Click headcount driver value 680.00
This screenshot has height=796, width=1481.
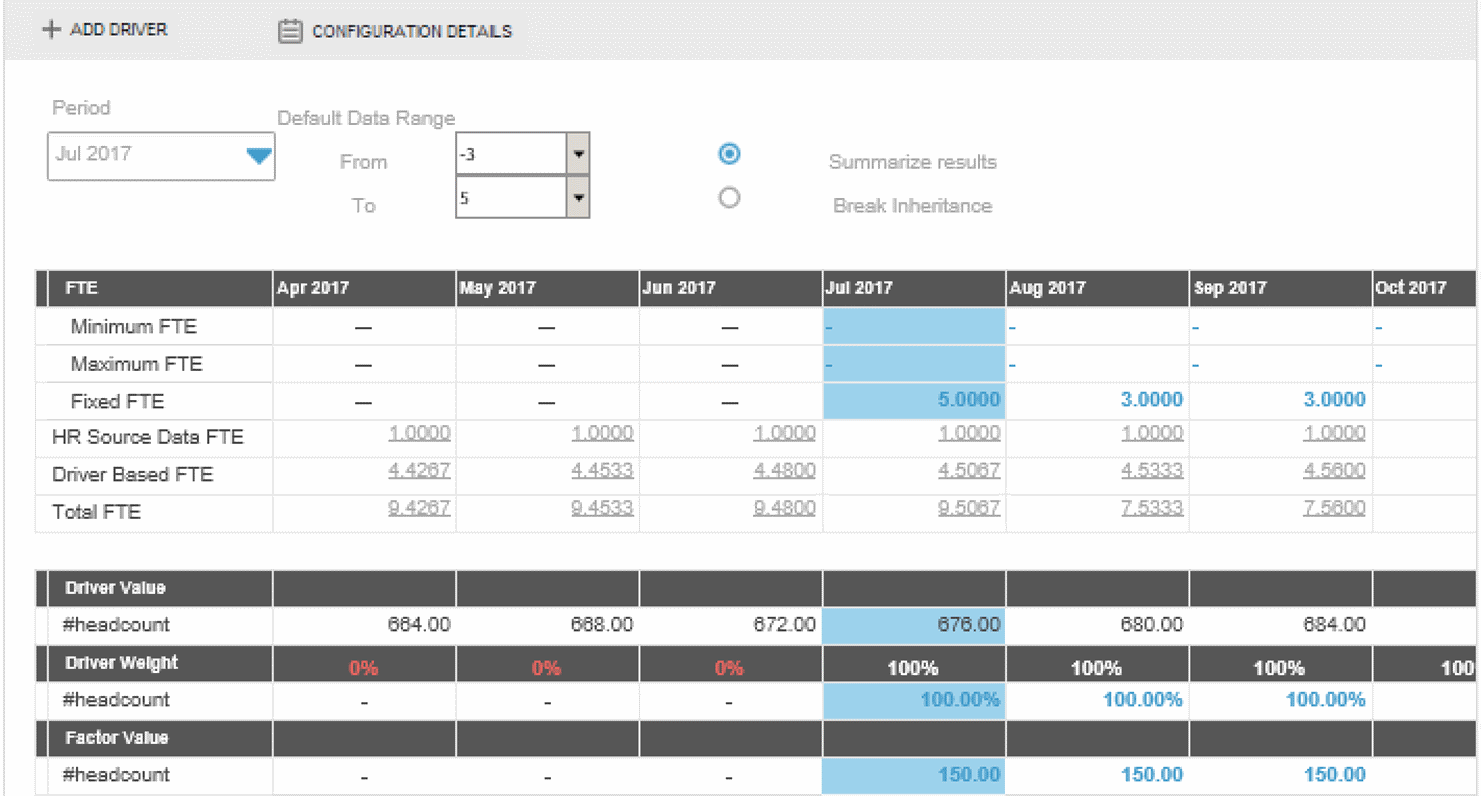(x=1152, y=625)
